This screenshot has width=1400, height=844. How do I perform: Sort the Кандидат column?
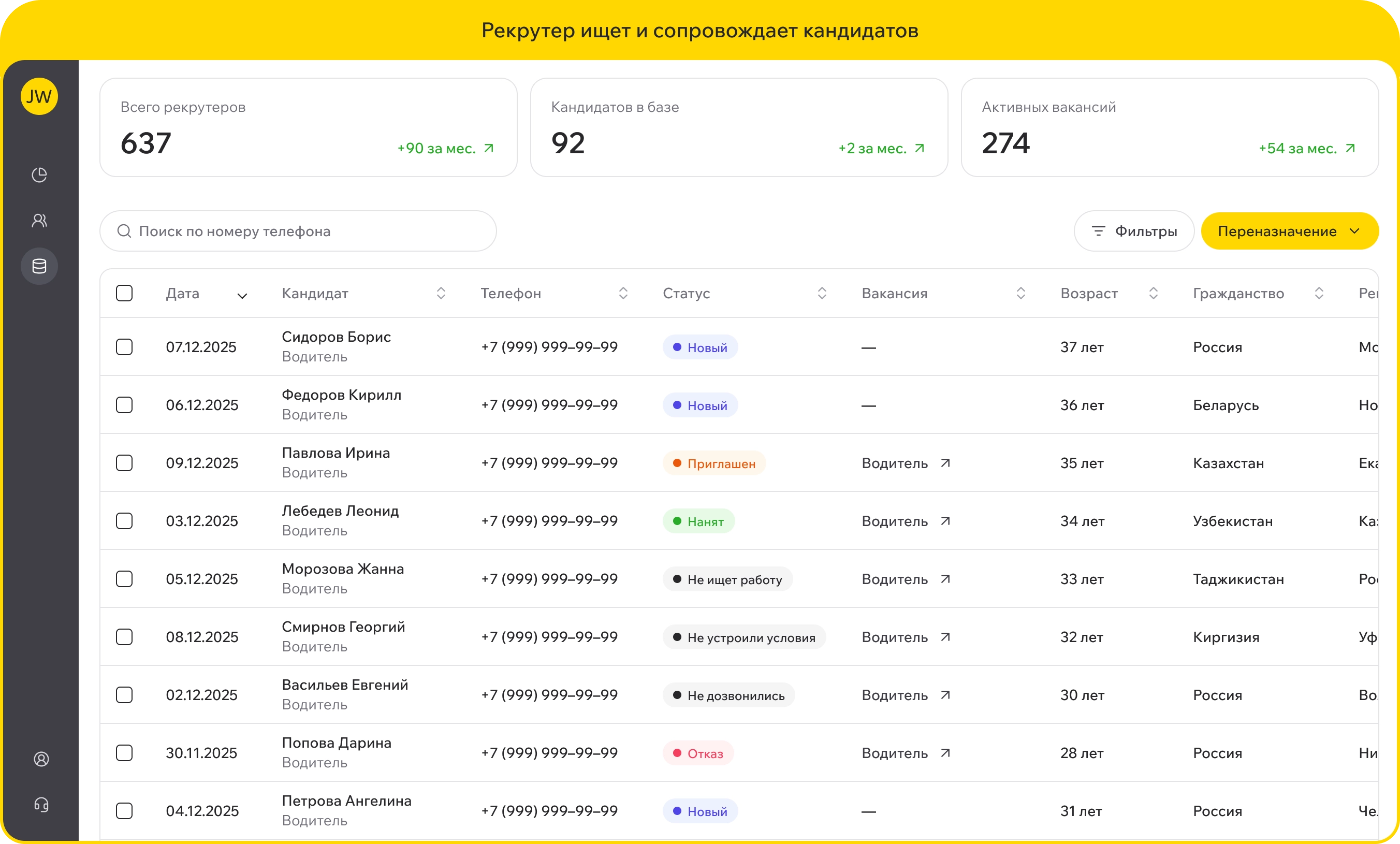pos(441,293)
